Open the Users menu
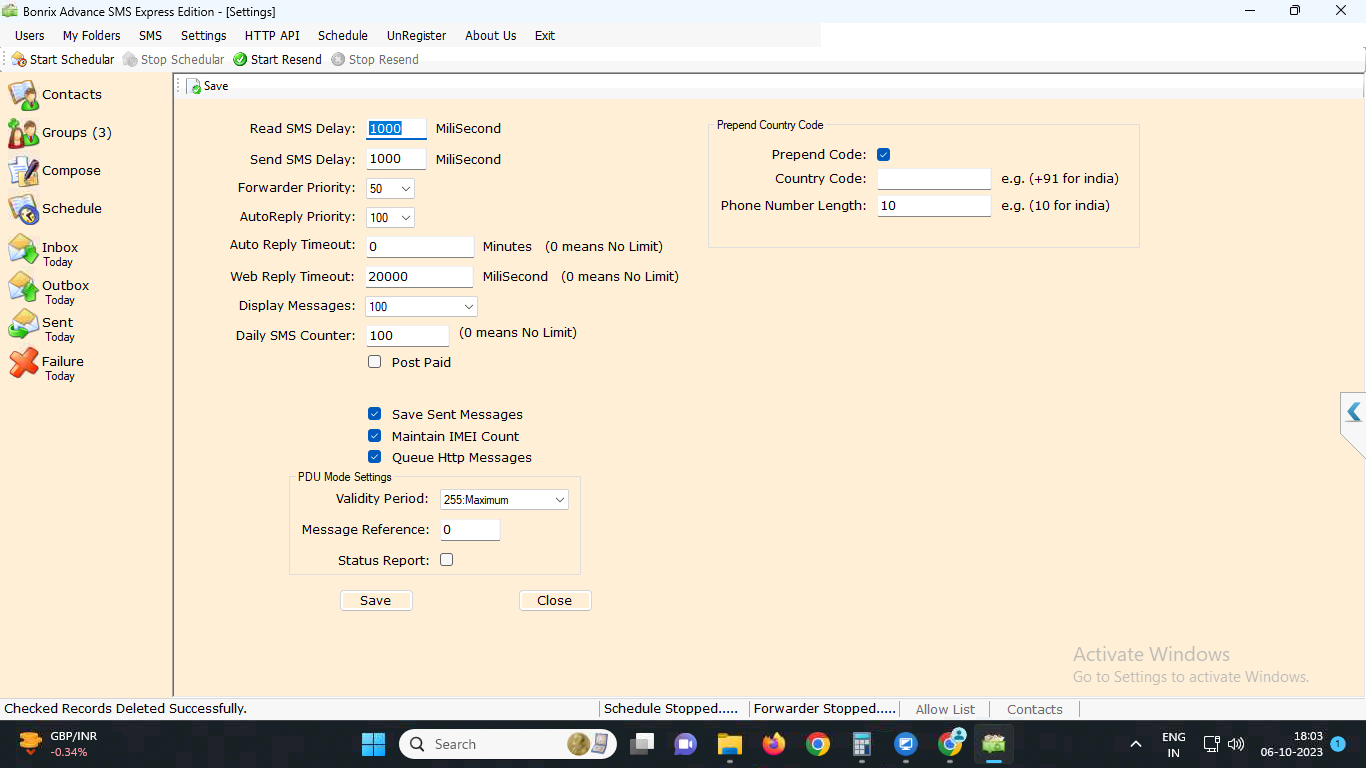This screenshot has height=768, width=1366. tap(30, 35)
